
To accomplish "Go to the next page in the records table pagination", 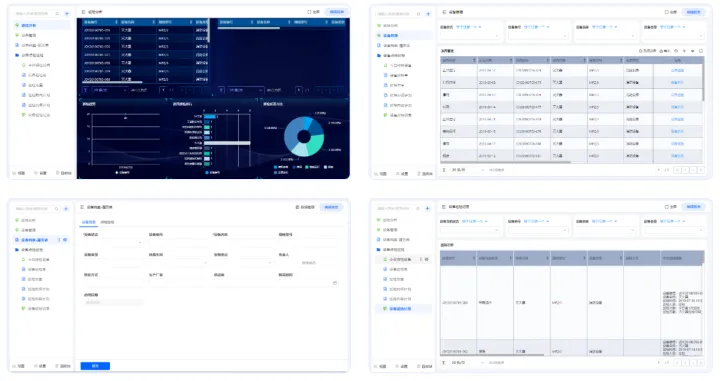I will [693, 363].
